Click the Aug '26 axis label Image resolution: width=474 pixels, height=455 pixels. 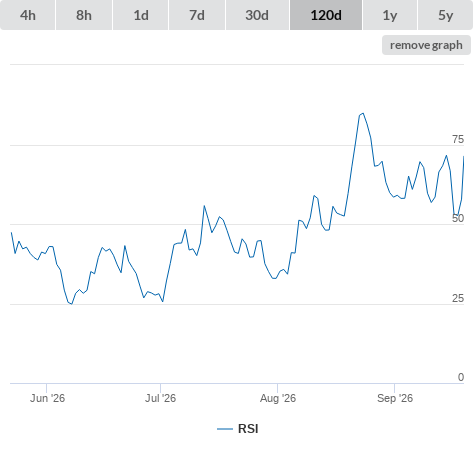[x=278, y=398]
